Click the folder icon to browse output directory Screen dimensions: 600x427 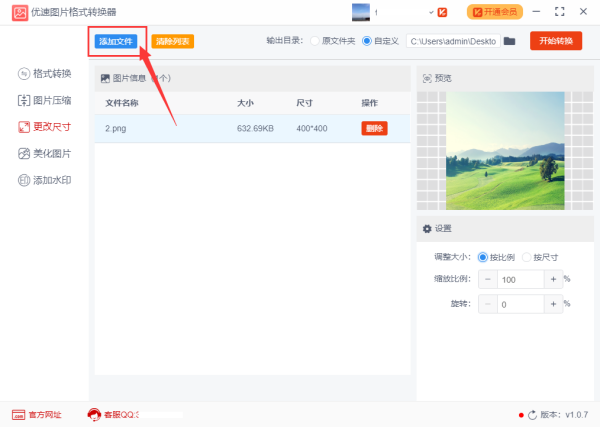[509, 41]
